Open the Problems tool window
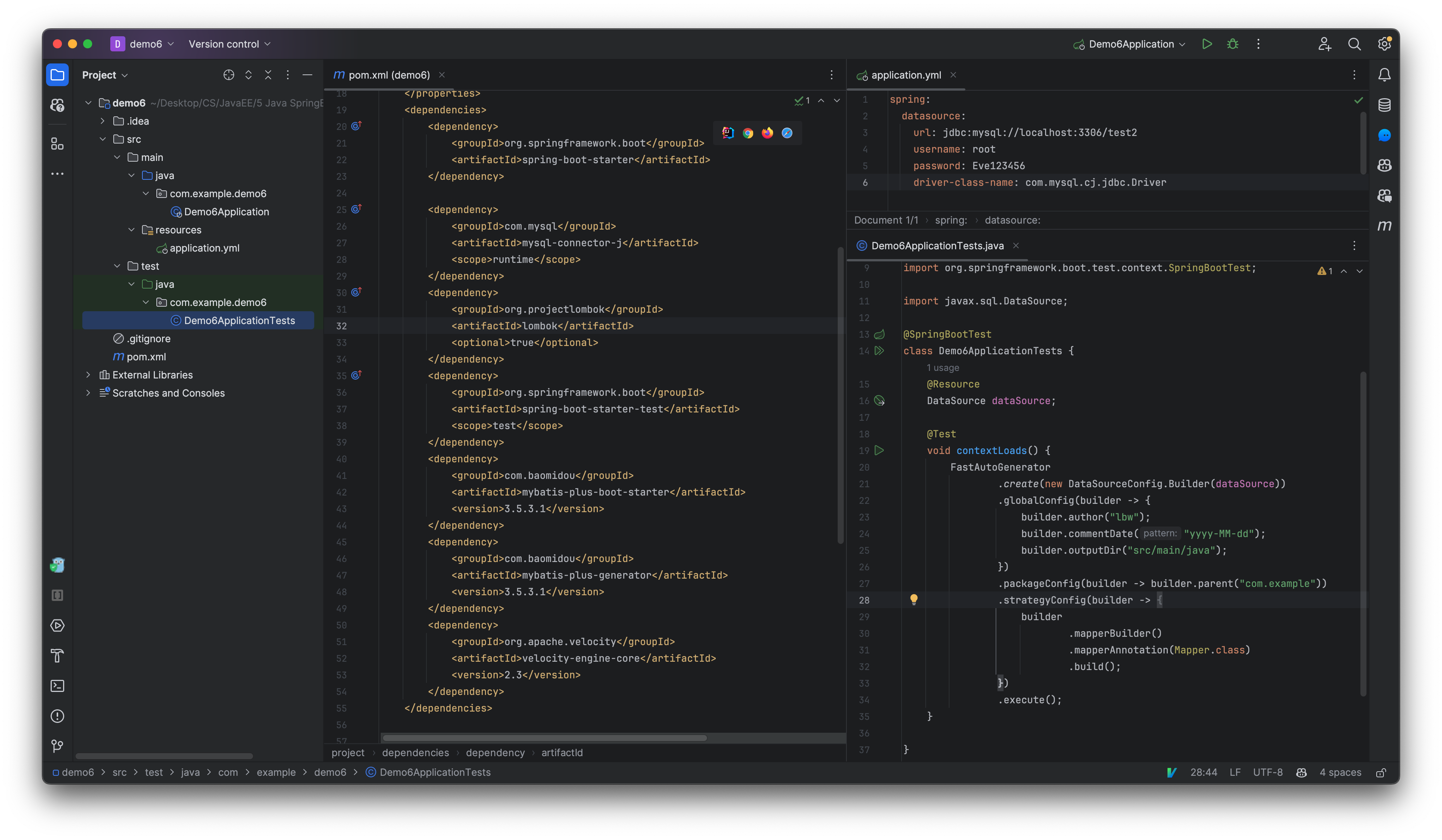Image resolution: width=1442 pixels, height=840 pixels. [x=57, y=716]
